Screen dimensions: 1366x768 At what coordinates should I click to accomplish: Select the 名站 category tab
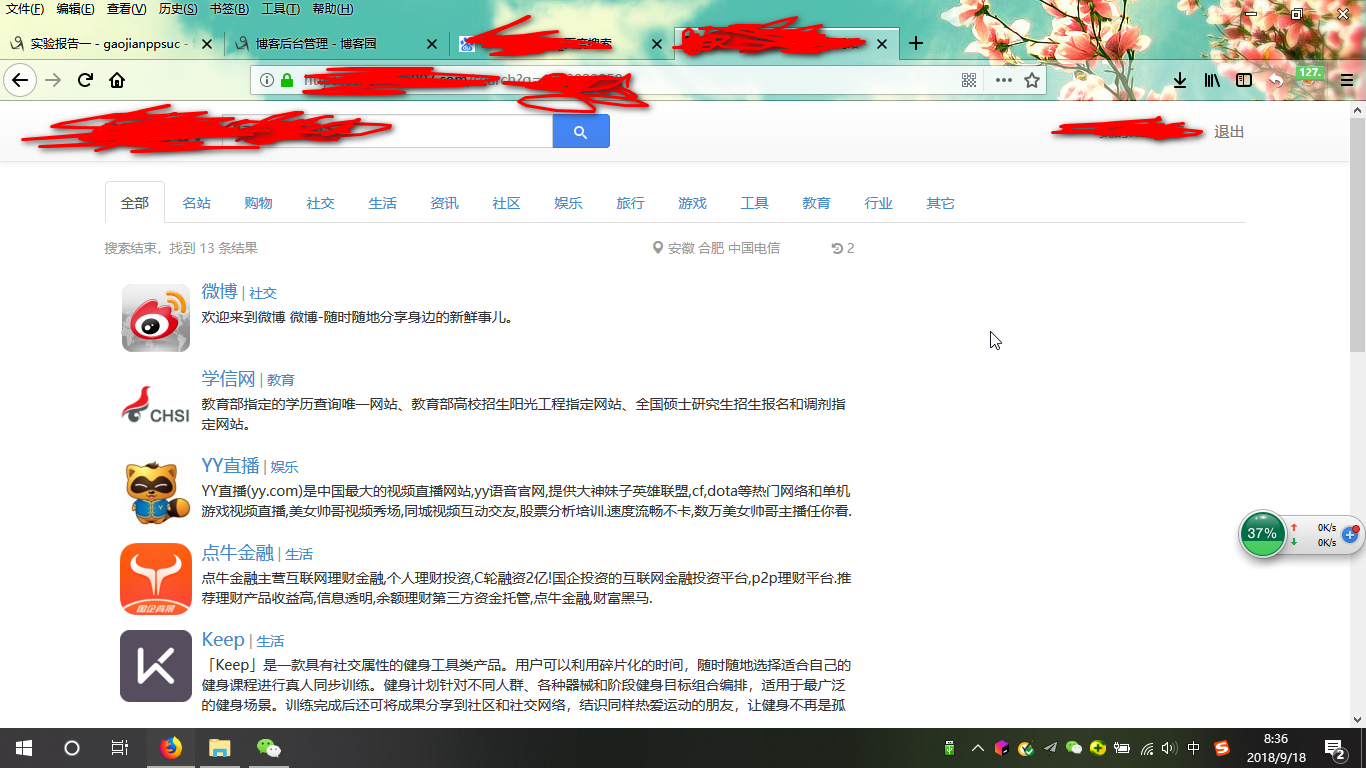pos(196,203)
